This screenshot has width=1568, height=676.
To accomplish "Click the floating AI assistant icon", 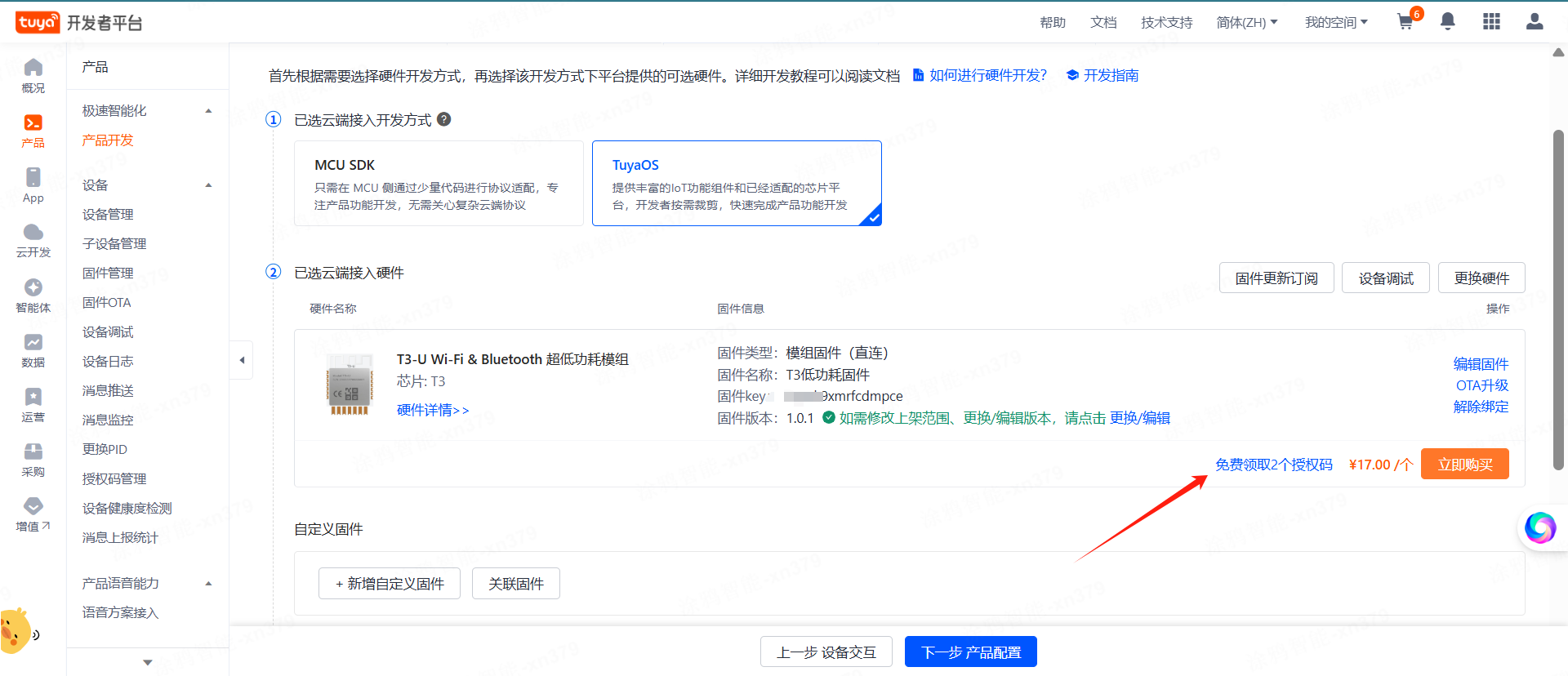I will [x=1539, y=527].
